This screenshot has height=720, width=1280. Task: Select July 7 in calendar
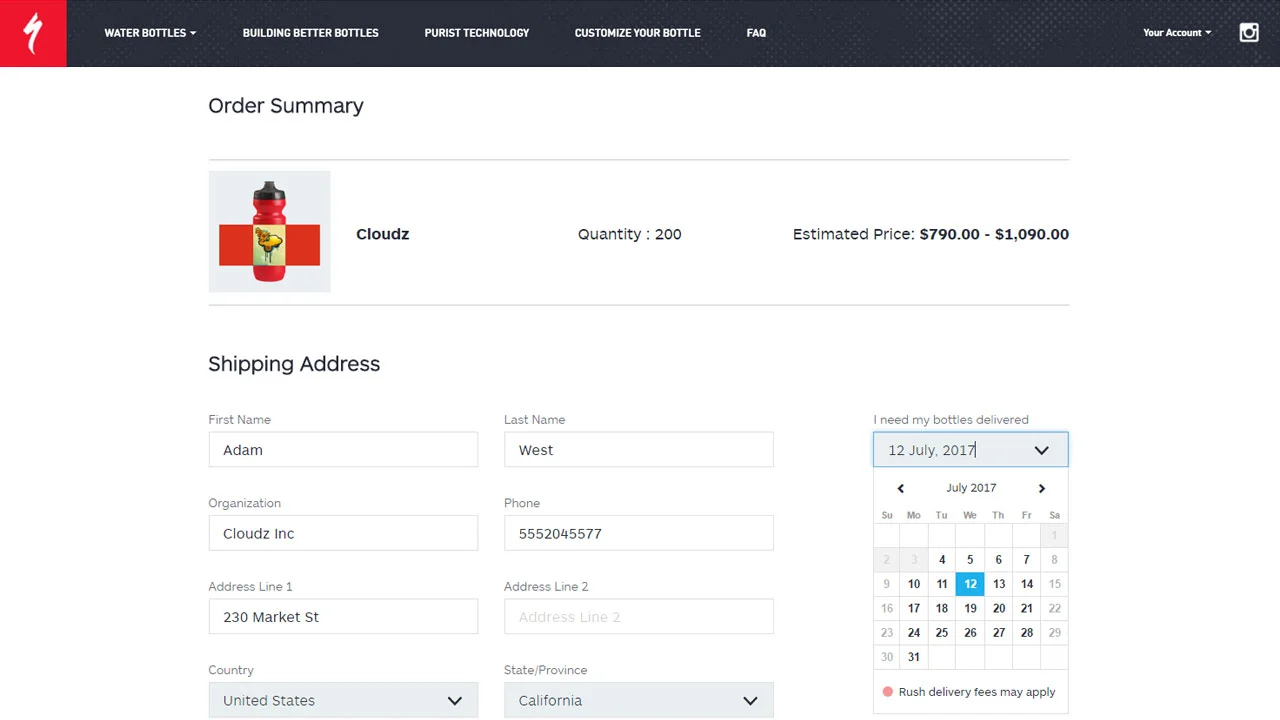[1026, 560]
